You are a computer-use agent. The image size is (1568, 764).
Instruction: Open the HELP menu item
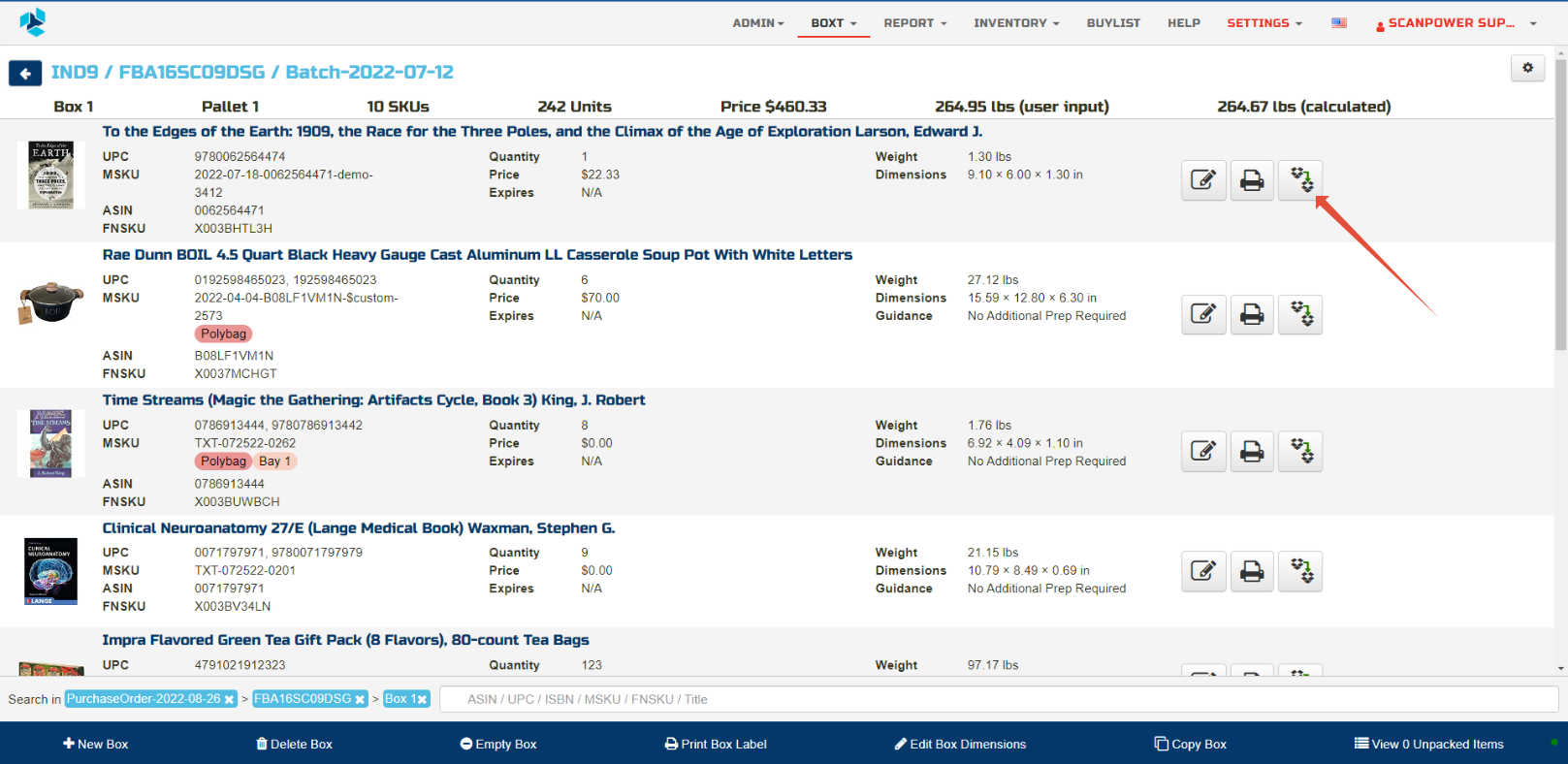1184,23
